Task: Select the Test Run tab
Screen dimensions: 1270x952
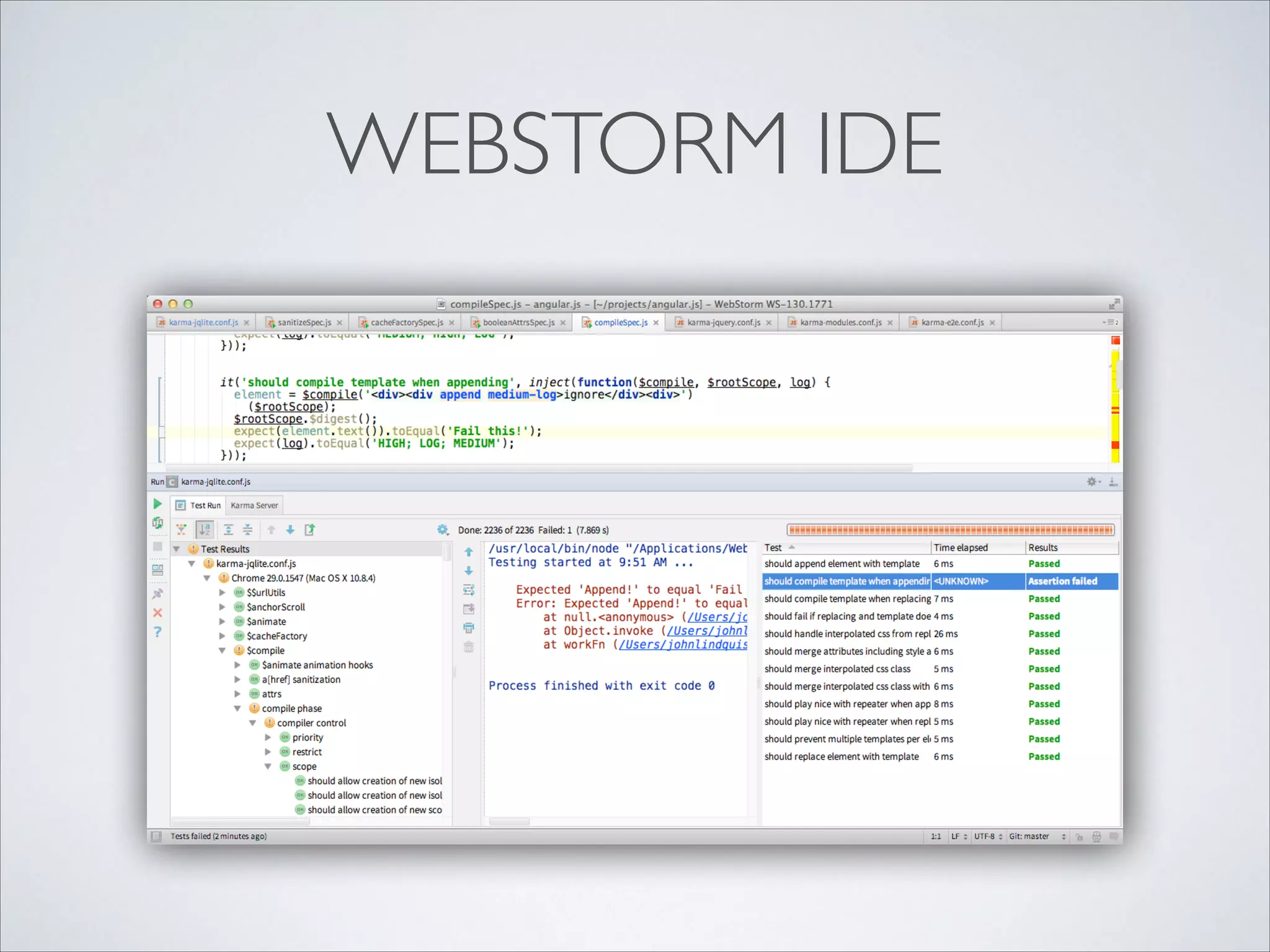Action: [198, 505]
